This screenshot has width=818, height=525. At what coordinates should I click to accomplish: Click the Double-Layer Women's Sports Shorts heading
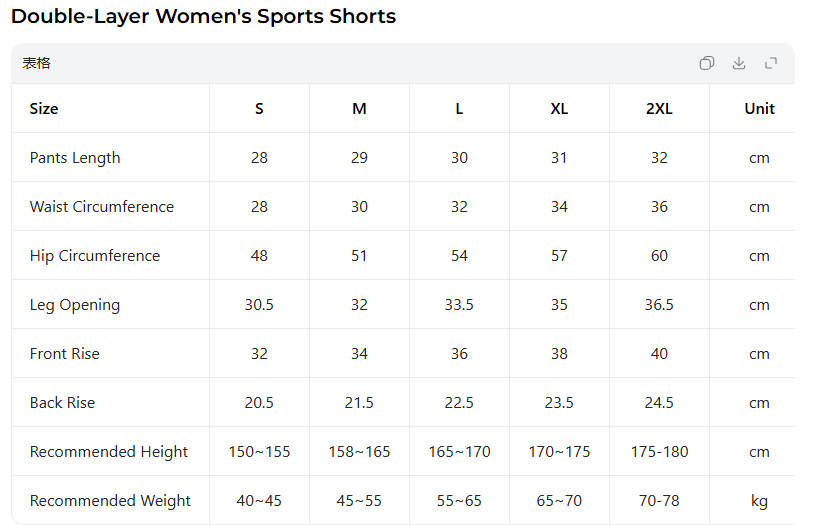click(x=204, y=17)
